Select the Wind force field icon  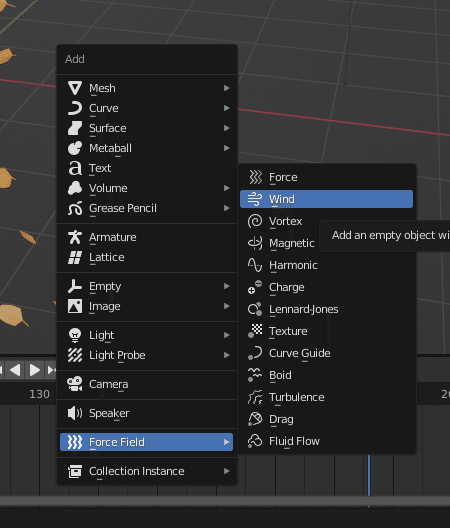[255, 199]
